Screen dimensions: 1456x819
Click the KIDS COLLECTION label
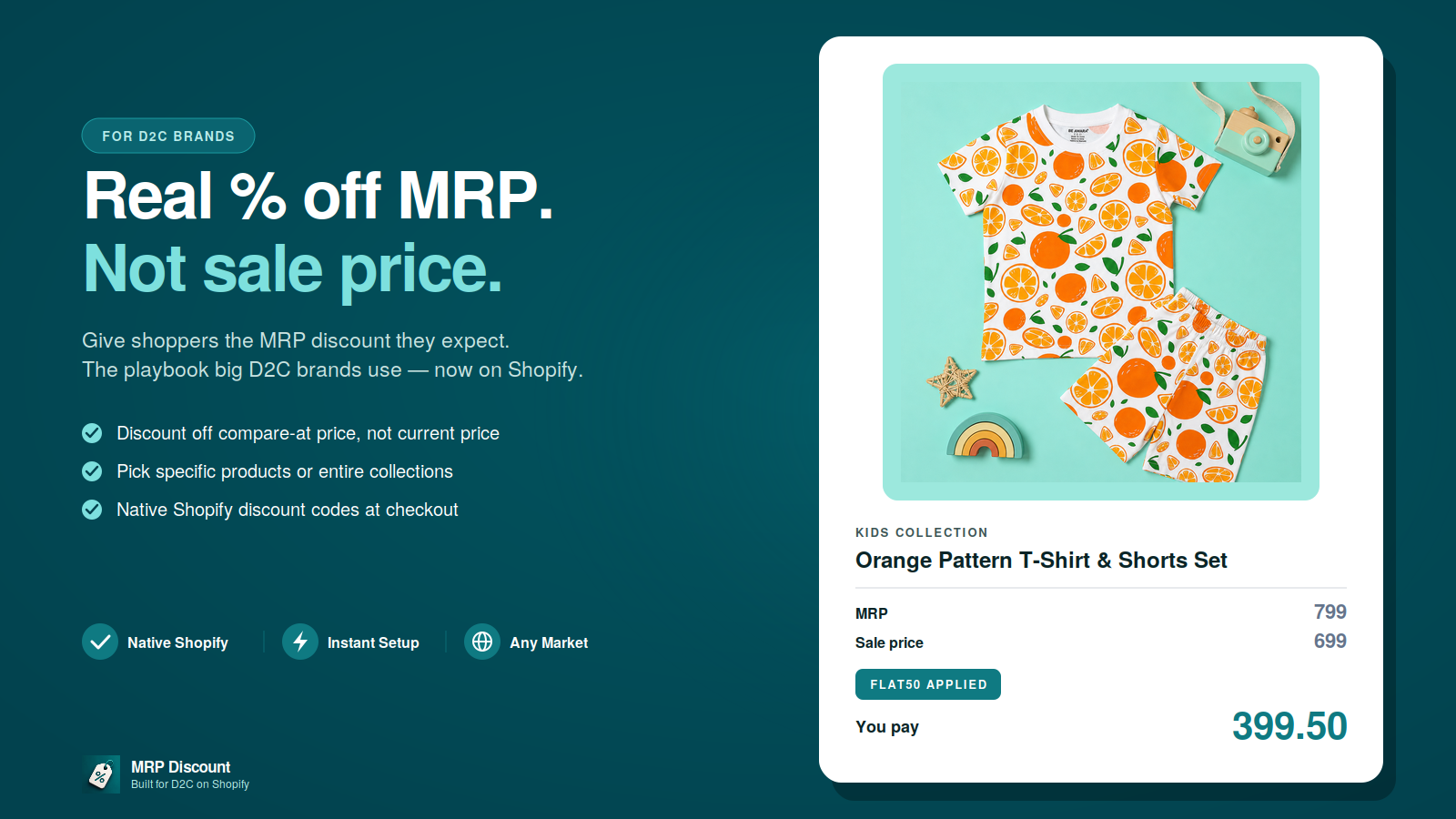(921, 532)
